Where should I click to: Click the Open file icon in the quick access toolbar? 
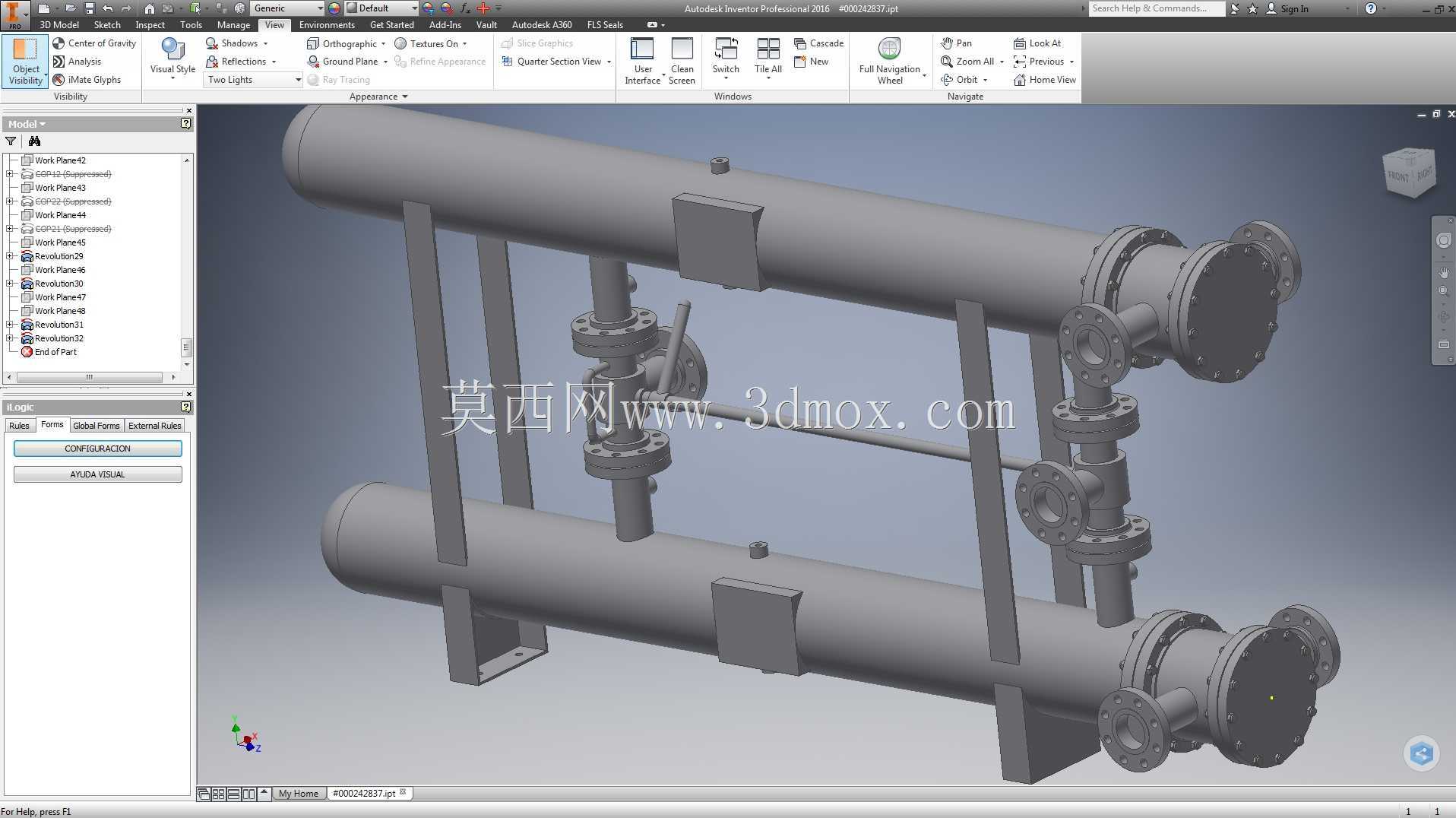(x=71, y=8)
